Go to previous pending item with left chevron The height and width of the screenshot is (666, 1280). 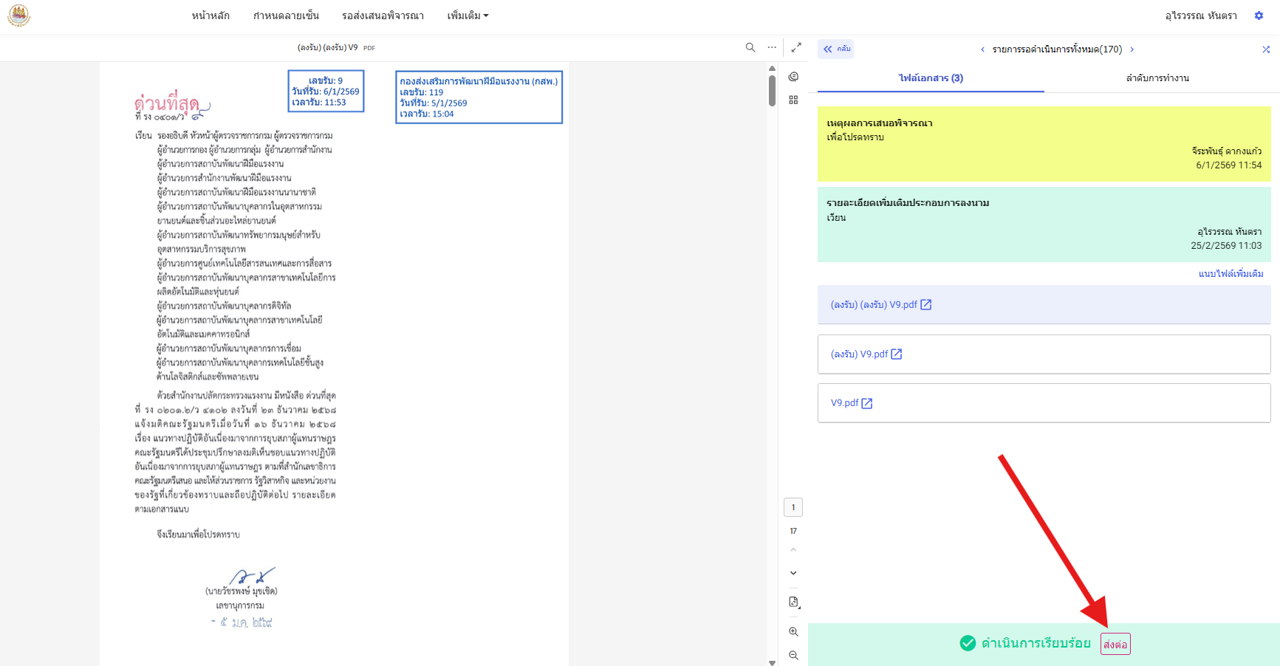click(x=982, y=49)
